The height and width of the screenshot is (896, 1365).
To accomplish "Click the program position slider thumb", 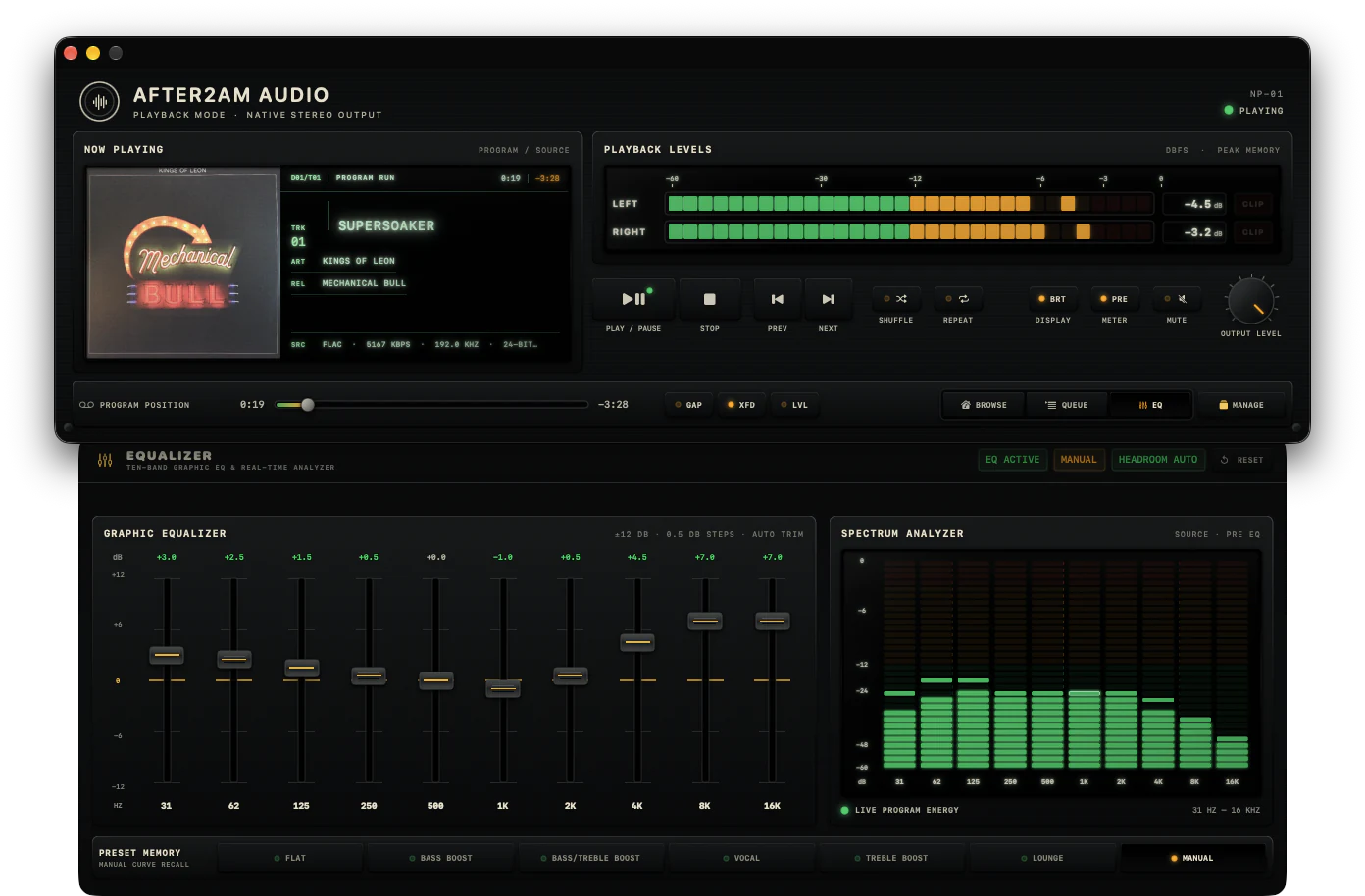I will click(308, 405).
